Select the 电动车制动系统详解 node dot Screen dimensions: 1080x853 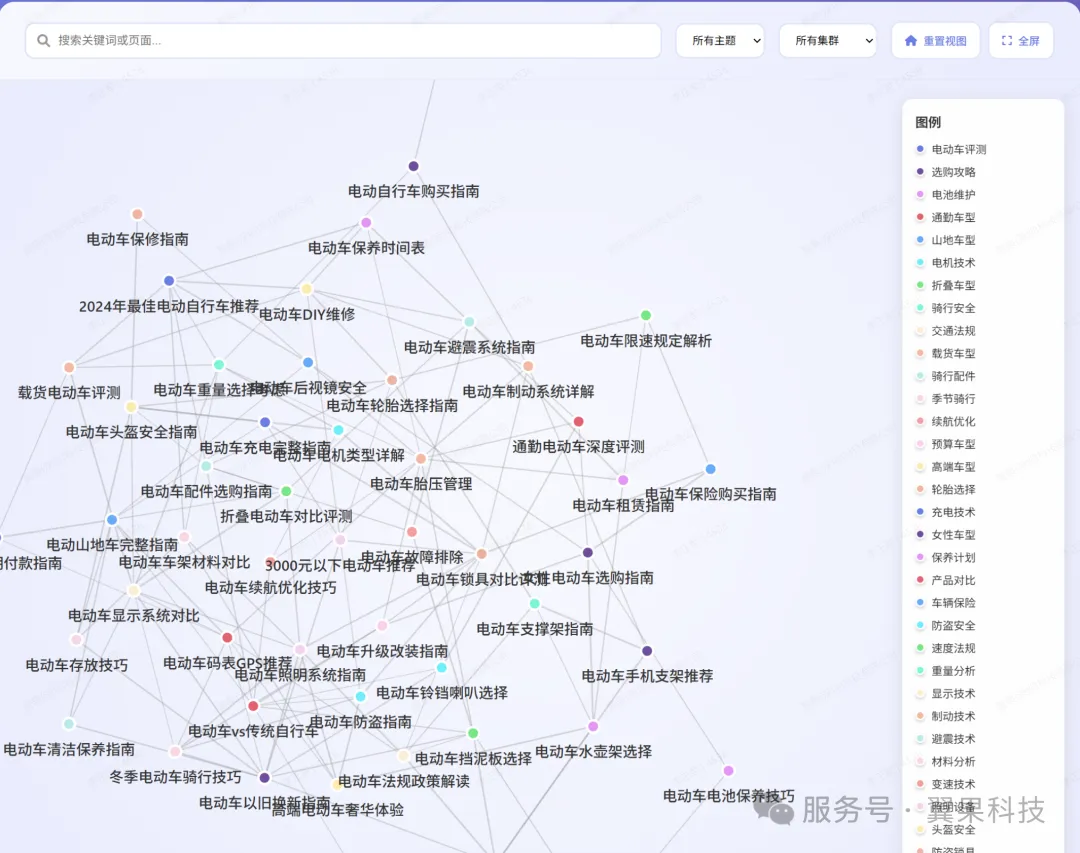pos(528,366)
